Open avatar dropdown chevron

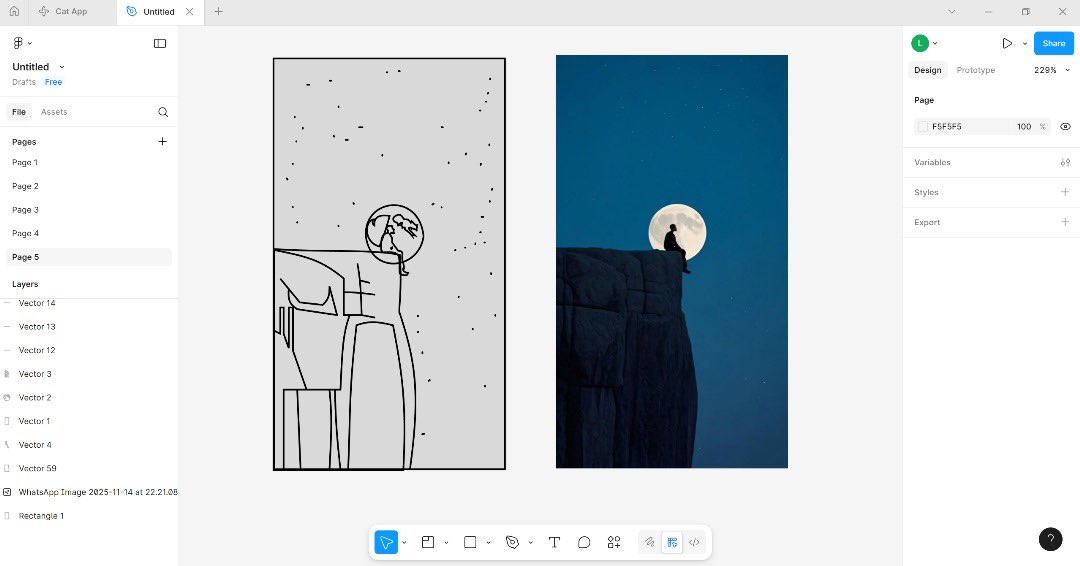pyautogui.click(x=935, y=43)
